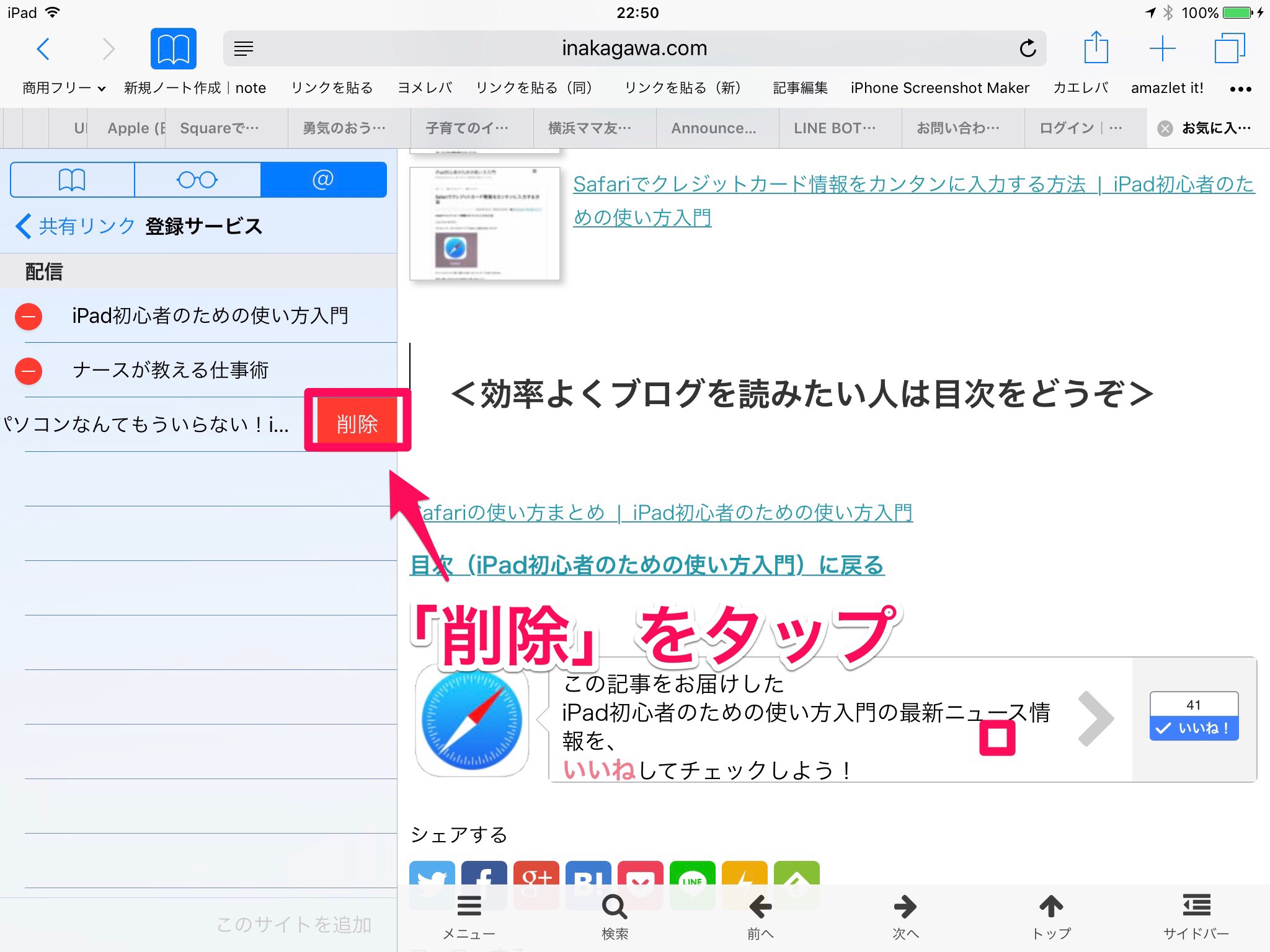Open 検索 magnifier in bottom bar
Viewport: 1270px width, 952px height.
tap(615, 917)
